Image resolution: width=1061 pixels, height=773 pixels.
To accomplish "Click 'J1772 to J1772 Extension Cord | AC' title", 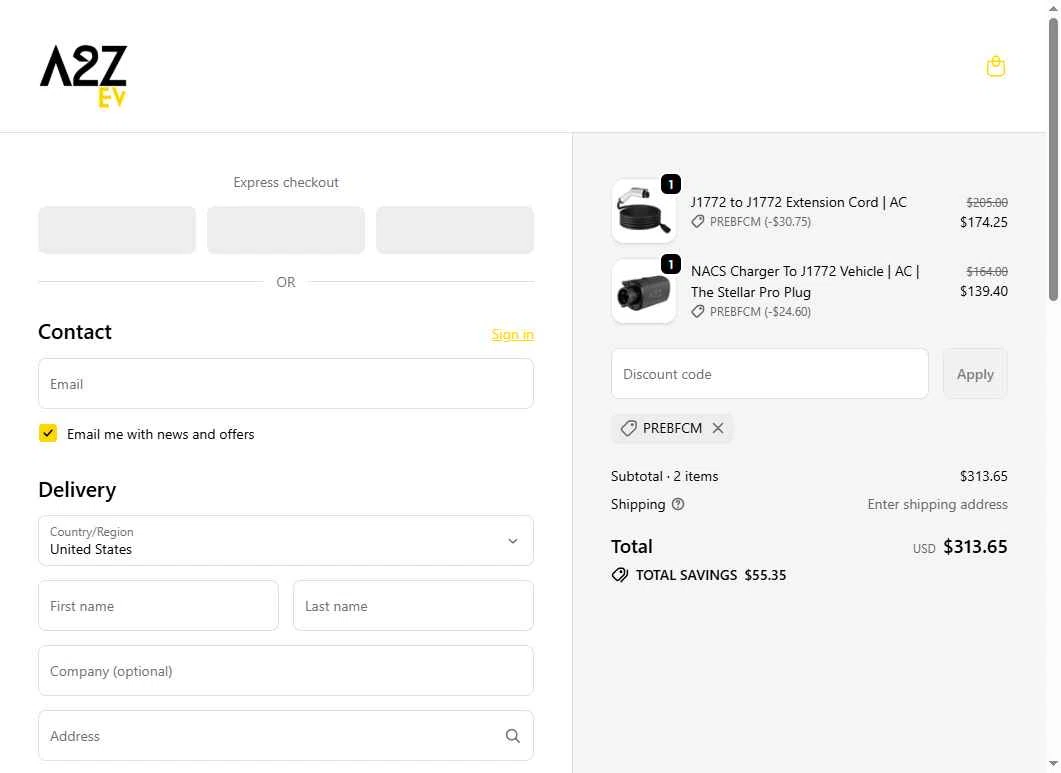I will pyautogui.click(x=798, y=202).
